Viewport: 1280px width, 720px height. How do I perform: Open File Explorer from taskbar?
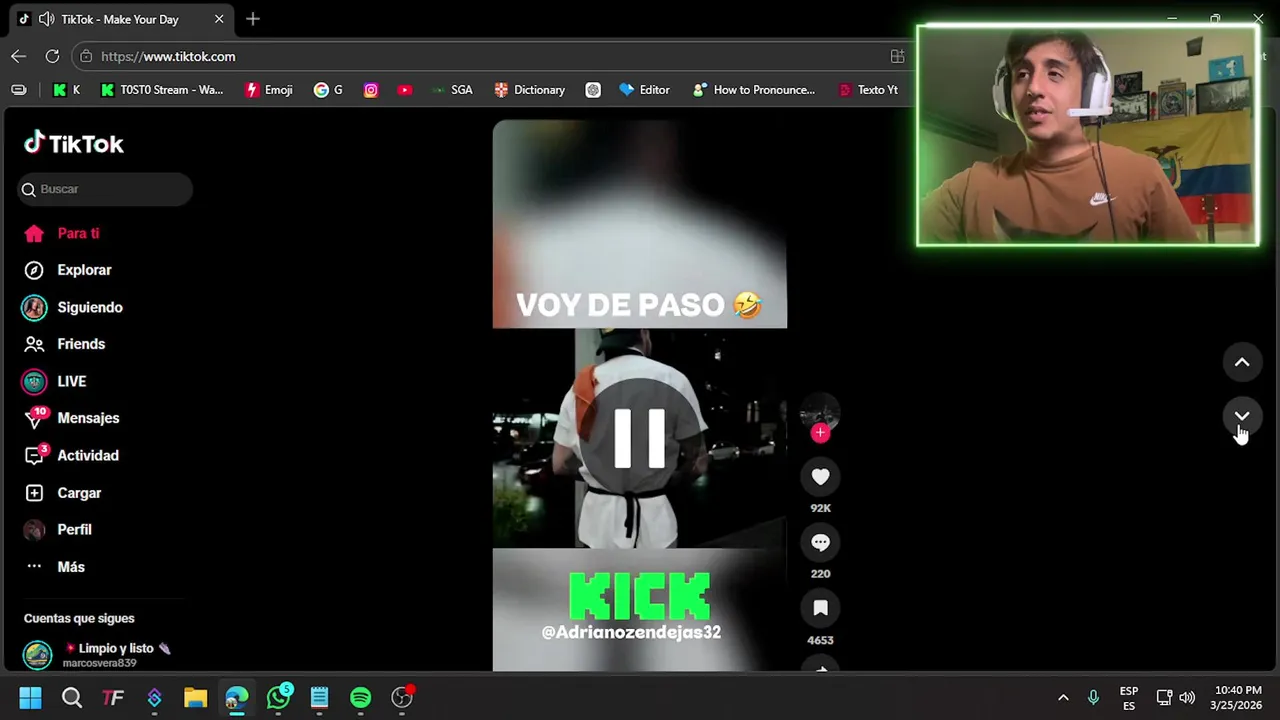(x=195, y=698)
